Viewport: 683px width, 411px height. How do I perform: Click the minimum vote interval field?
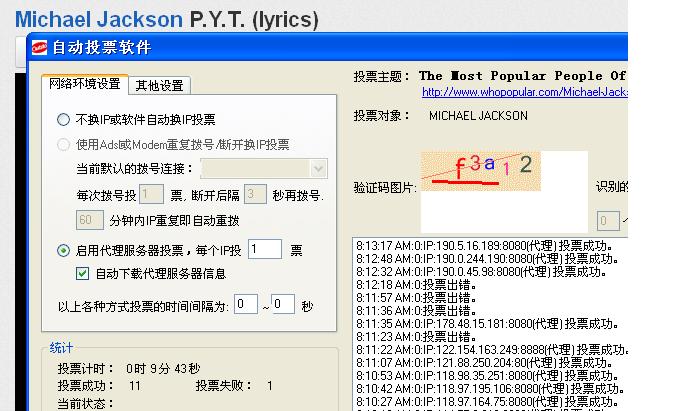245,304
